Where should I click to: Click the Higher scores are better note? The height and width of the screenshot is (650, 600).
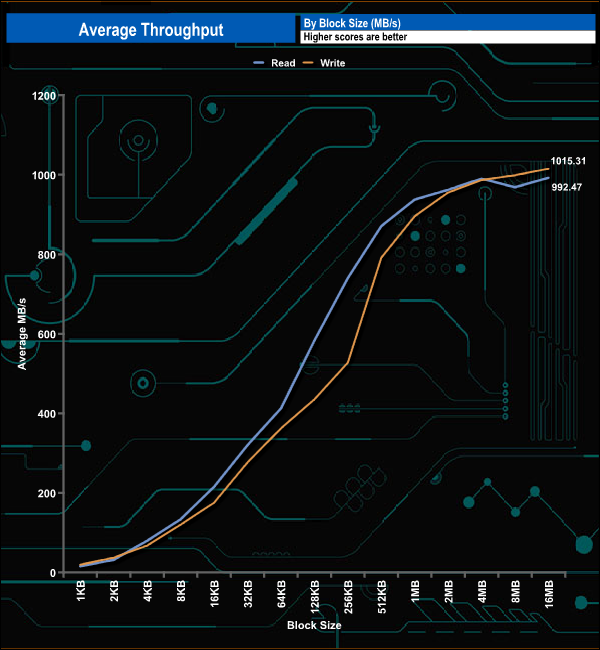pos(355,37)
